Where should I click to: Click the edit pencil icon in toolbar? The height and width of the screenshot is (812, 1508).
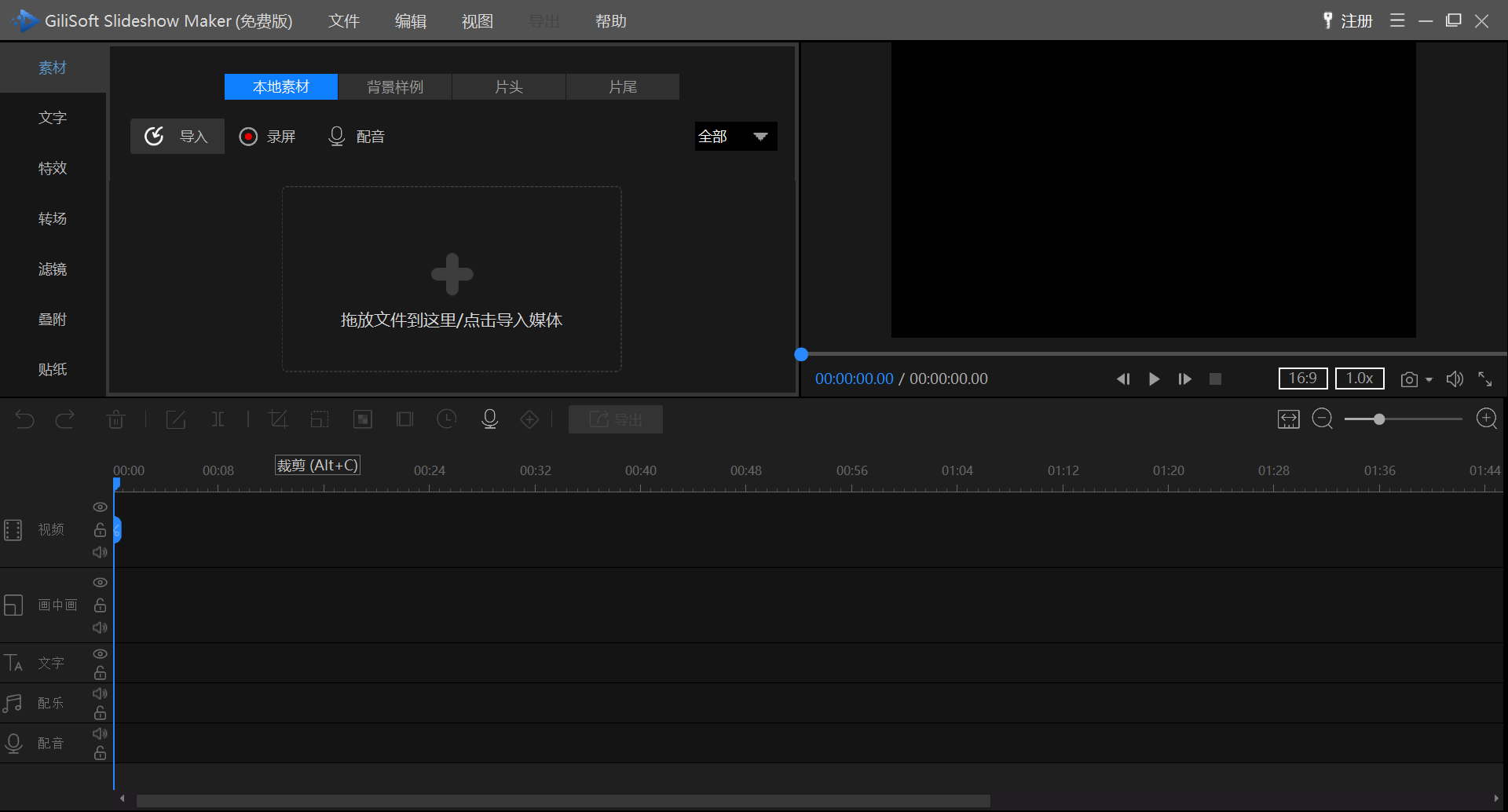(176, 419)
